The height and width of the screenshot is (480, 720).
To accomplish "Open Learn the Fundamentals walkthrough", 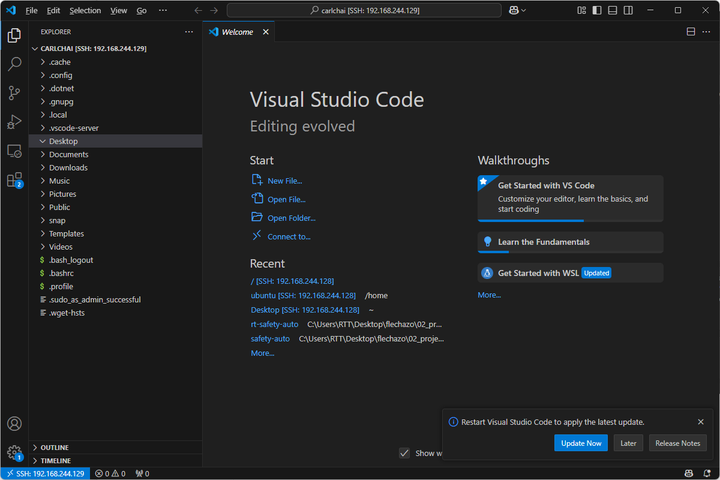I will click(570, 242).
